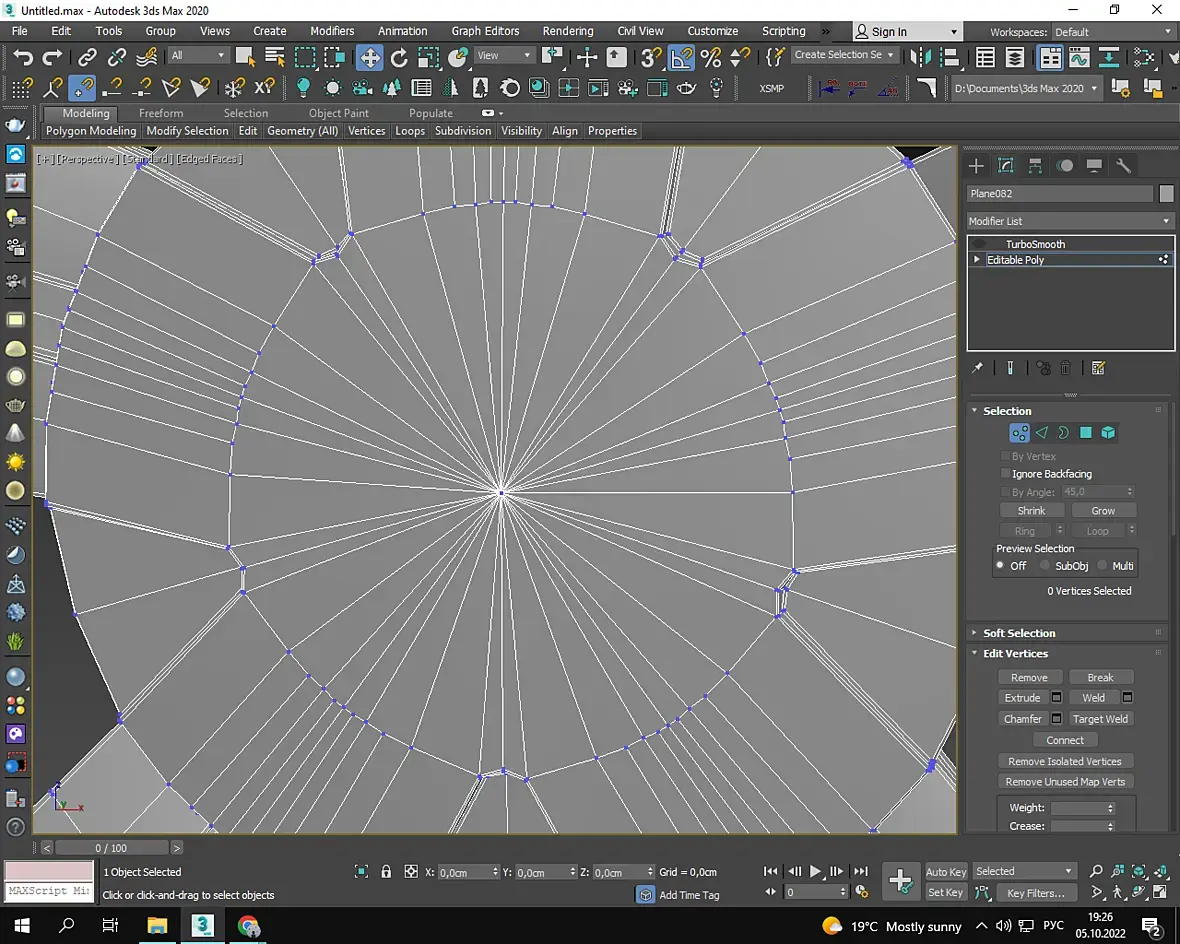Switch to the Freeform ribbon tab
Image resolution: width=1180 pixels, height=944 pixels.
[x=161, y=113]
